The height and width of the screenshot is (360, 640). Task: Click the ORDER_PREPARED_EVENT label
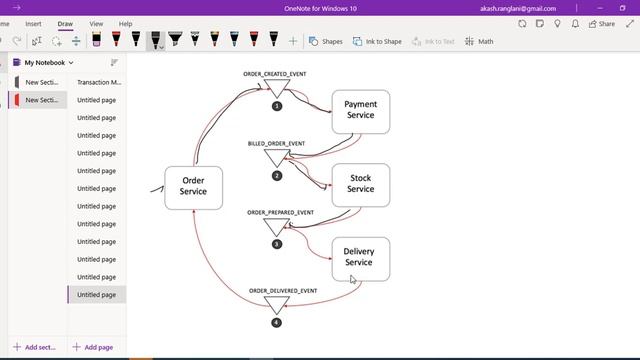coord(280,212)
